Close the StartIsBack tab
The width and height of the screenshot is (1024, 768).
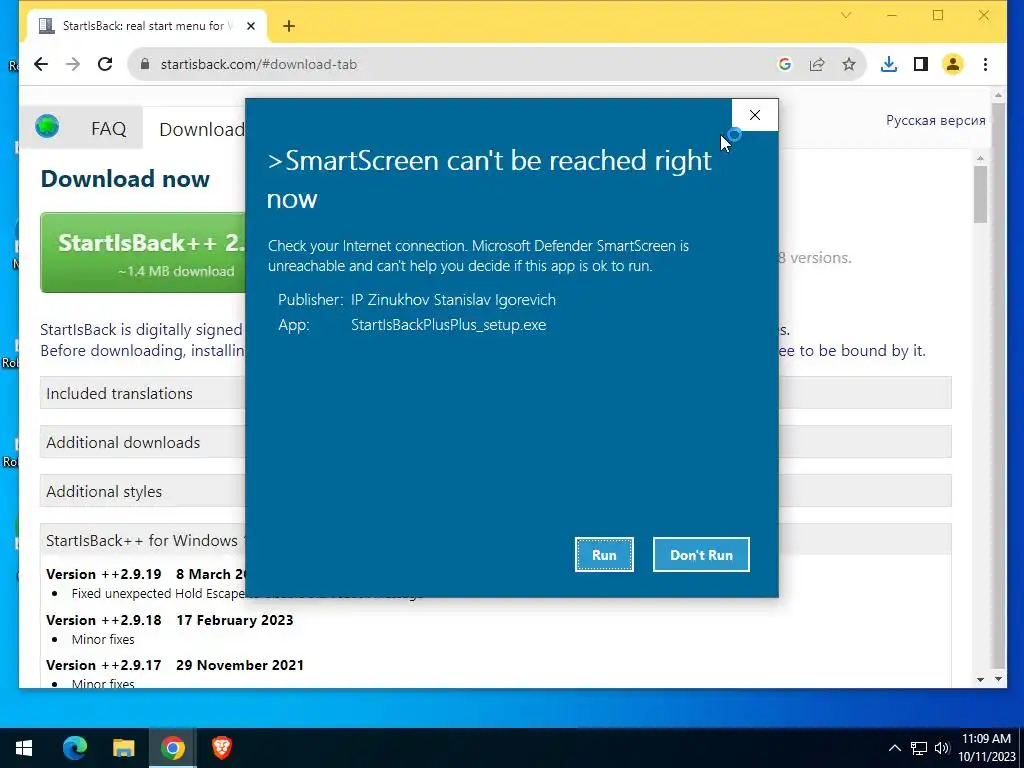pyautogui.click(x=251, y=26)
